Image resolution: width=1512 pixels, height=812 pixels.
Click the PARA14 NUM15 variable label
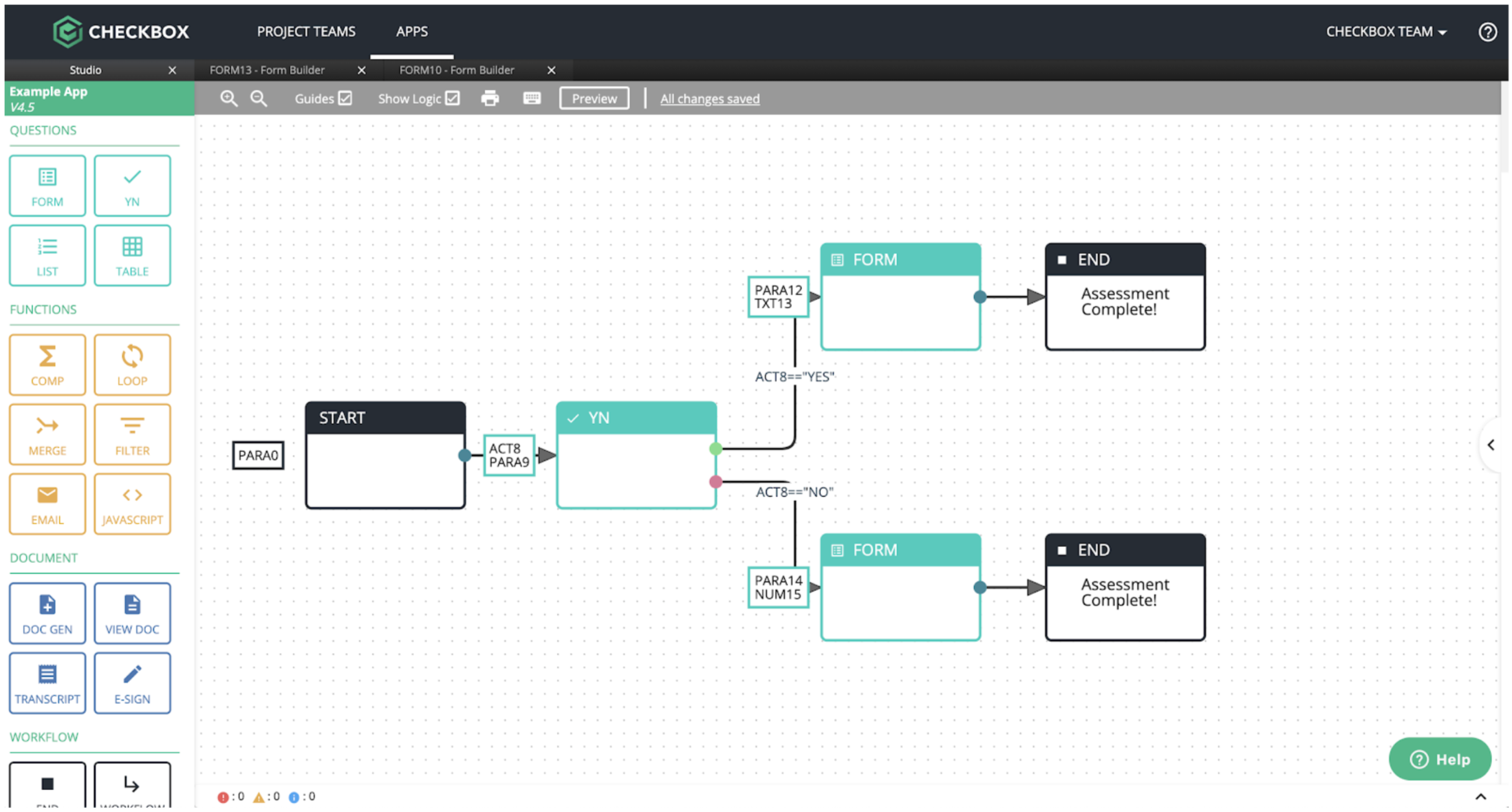[778, 588]
